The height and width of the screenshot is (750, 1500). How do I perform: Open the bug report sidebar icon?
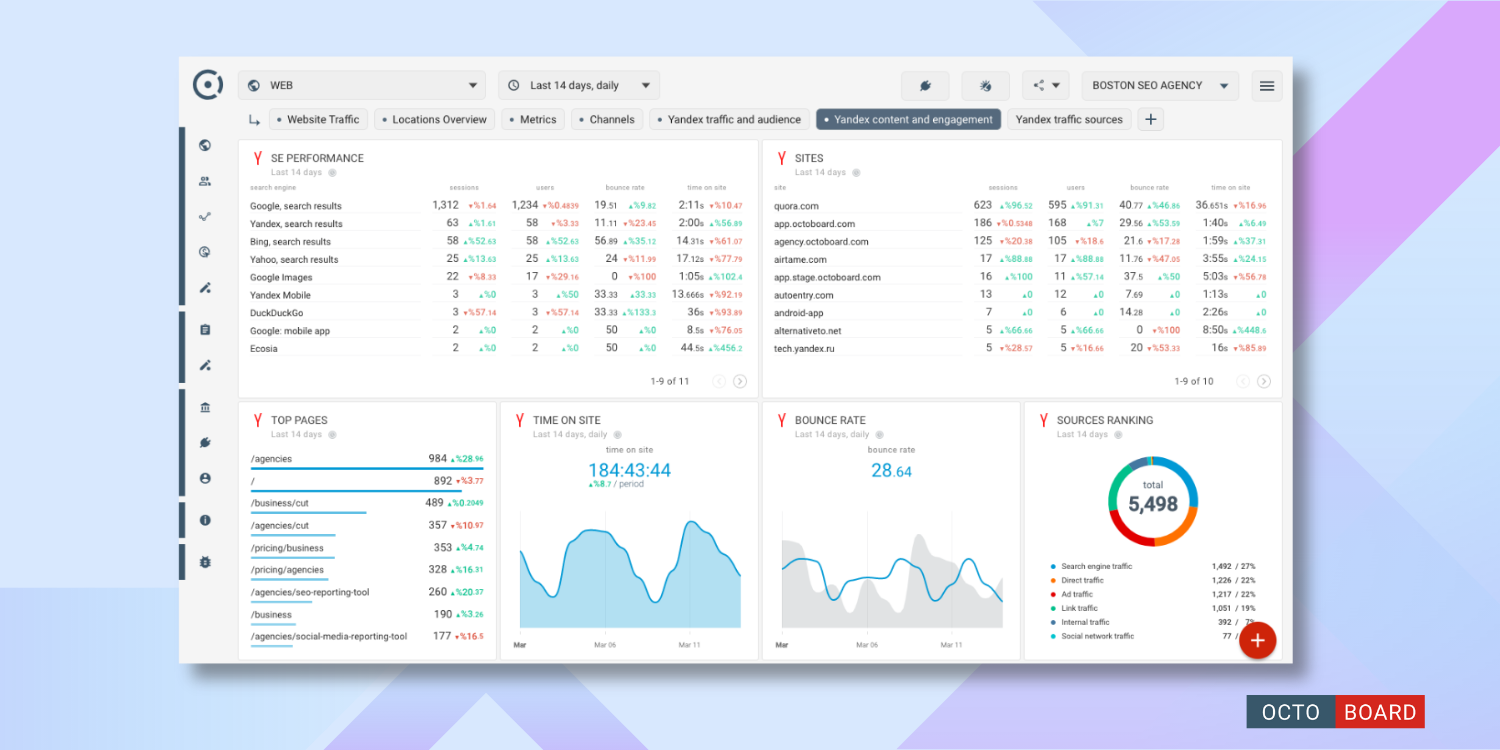coord(205,562)
